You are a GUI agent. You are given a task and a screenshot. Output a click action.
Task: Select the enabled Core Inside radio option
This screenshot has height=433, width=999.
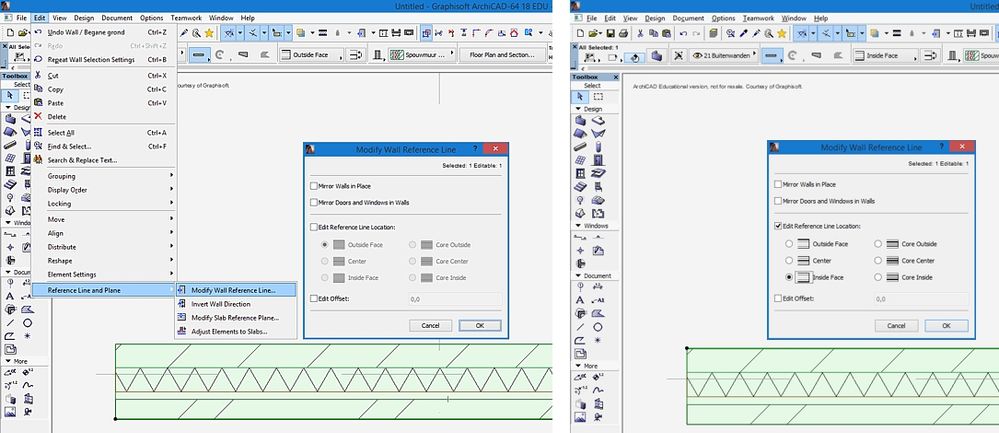878,277
